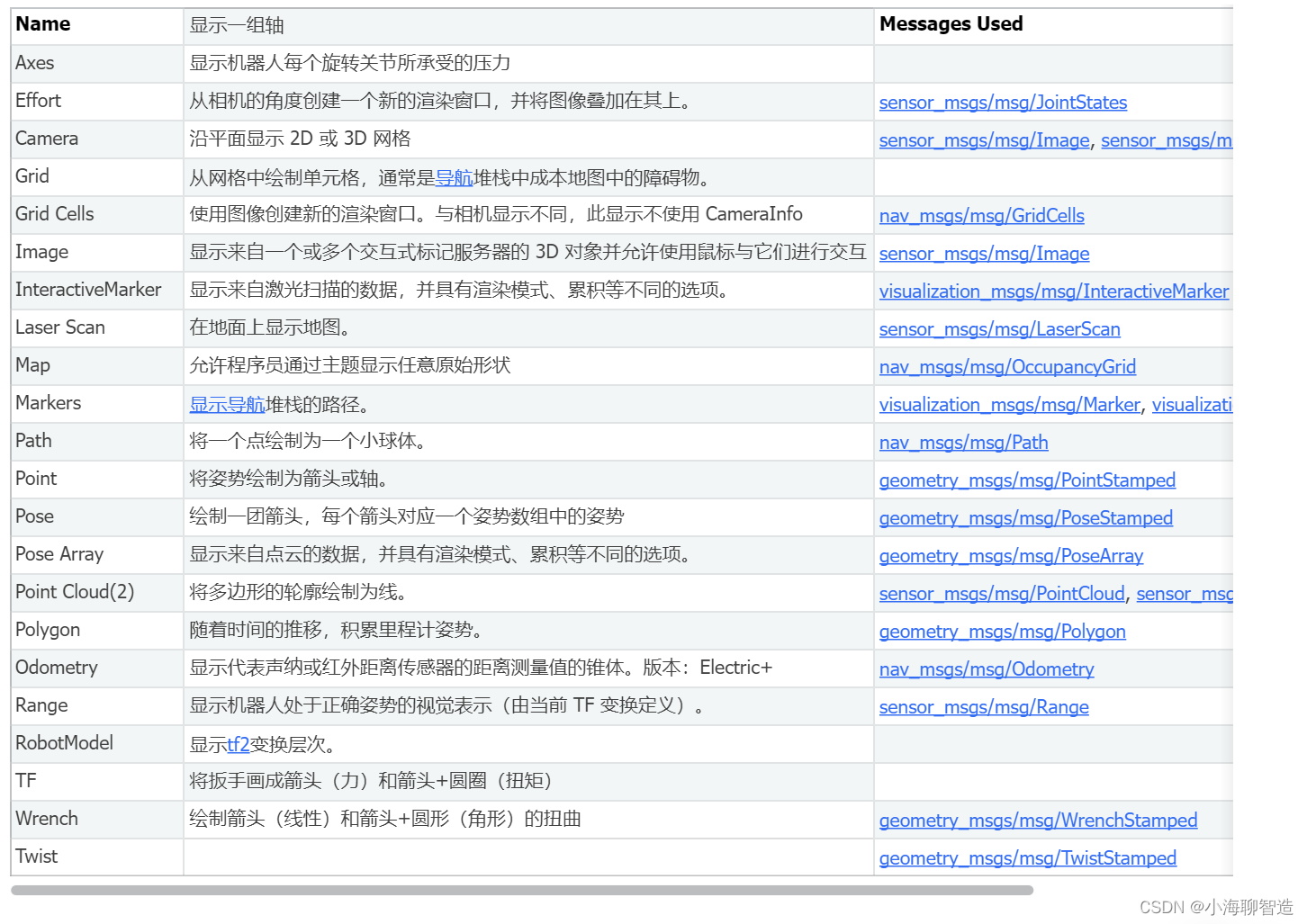
Task: Open the nav_msgs/msg/GridCells link
Action: pos(982,216)
